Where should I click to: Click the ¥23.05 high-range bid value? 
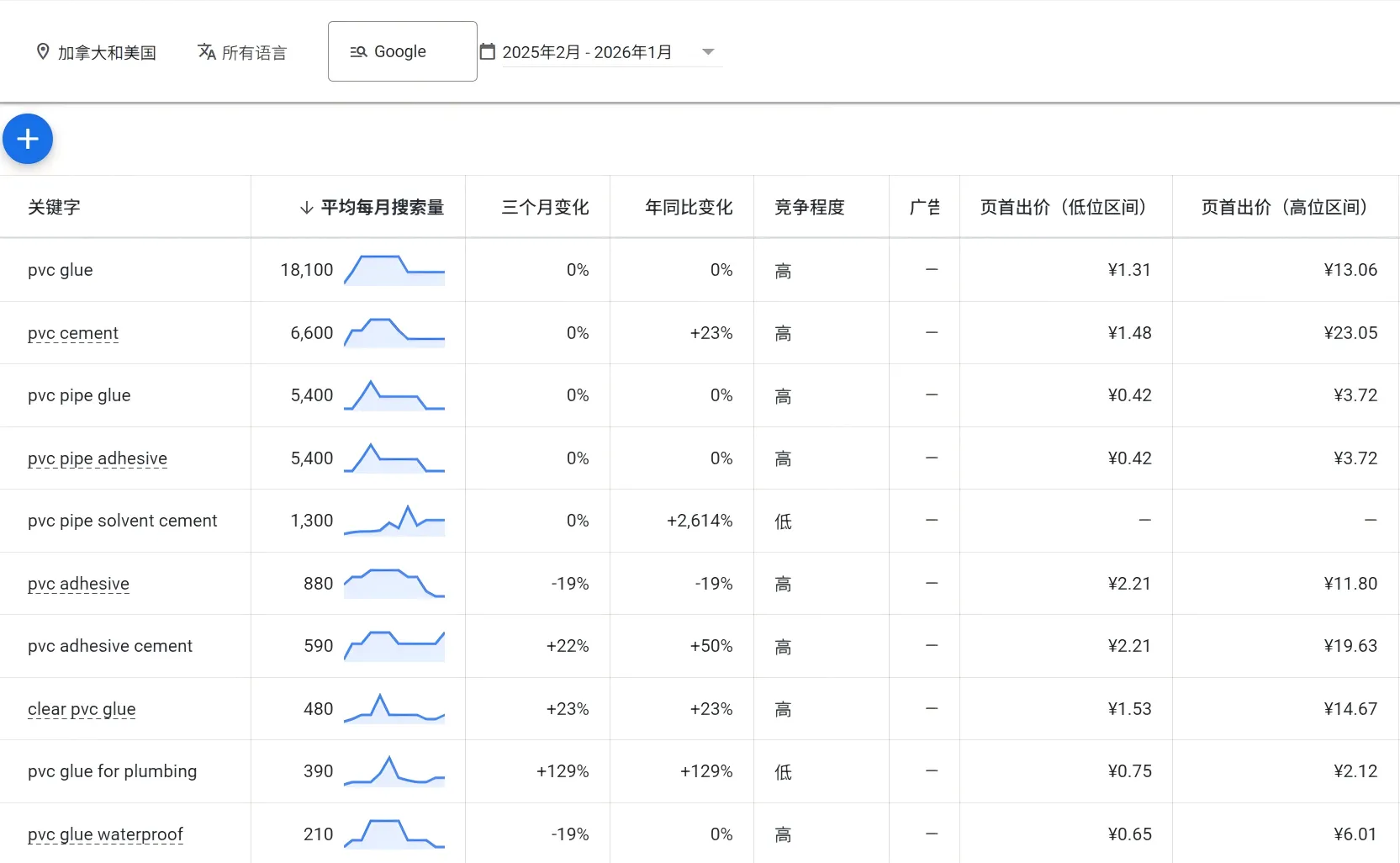[1350, 333]
